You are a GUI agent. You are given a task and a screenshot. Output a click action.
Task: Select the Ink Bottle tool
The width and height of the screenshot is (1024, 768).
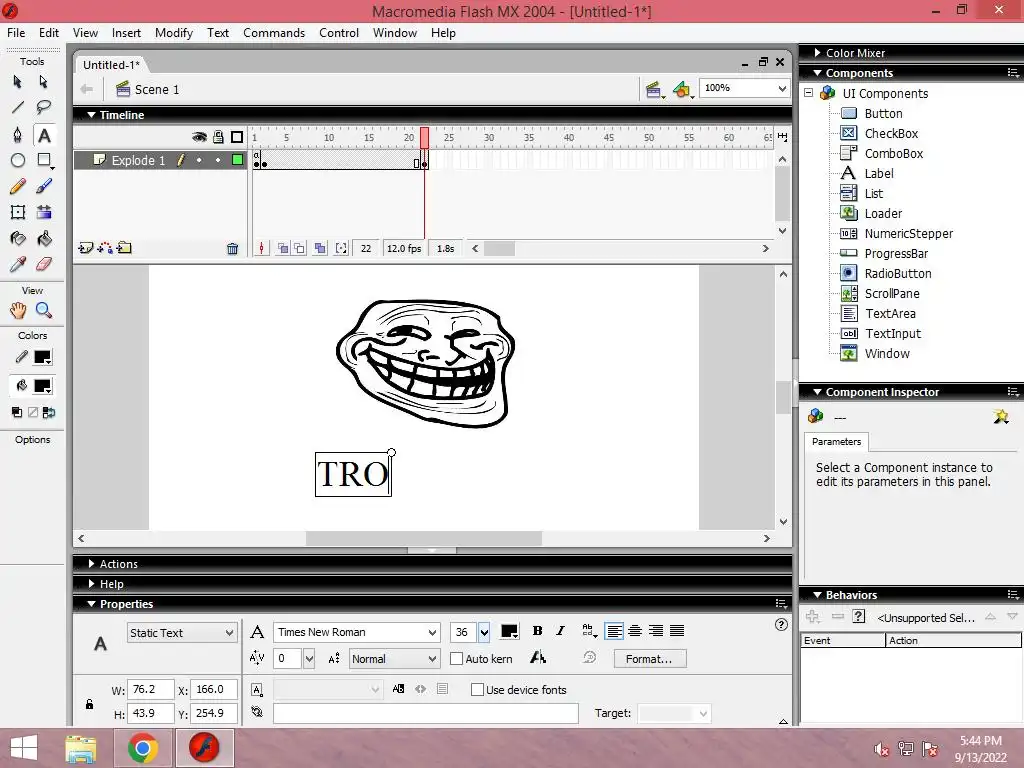pyautogui.click(x=18, y=238)
